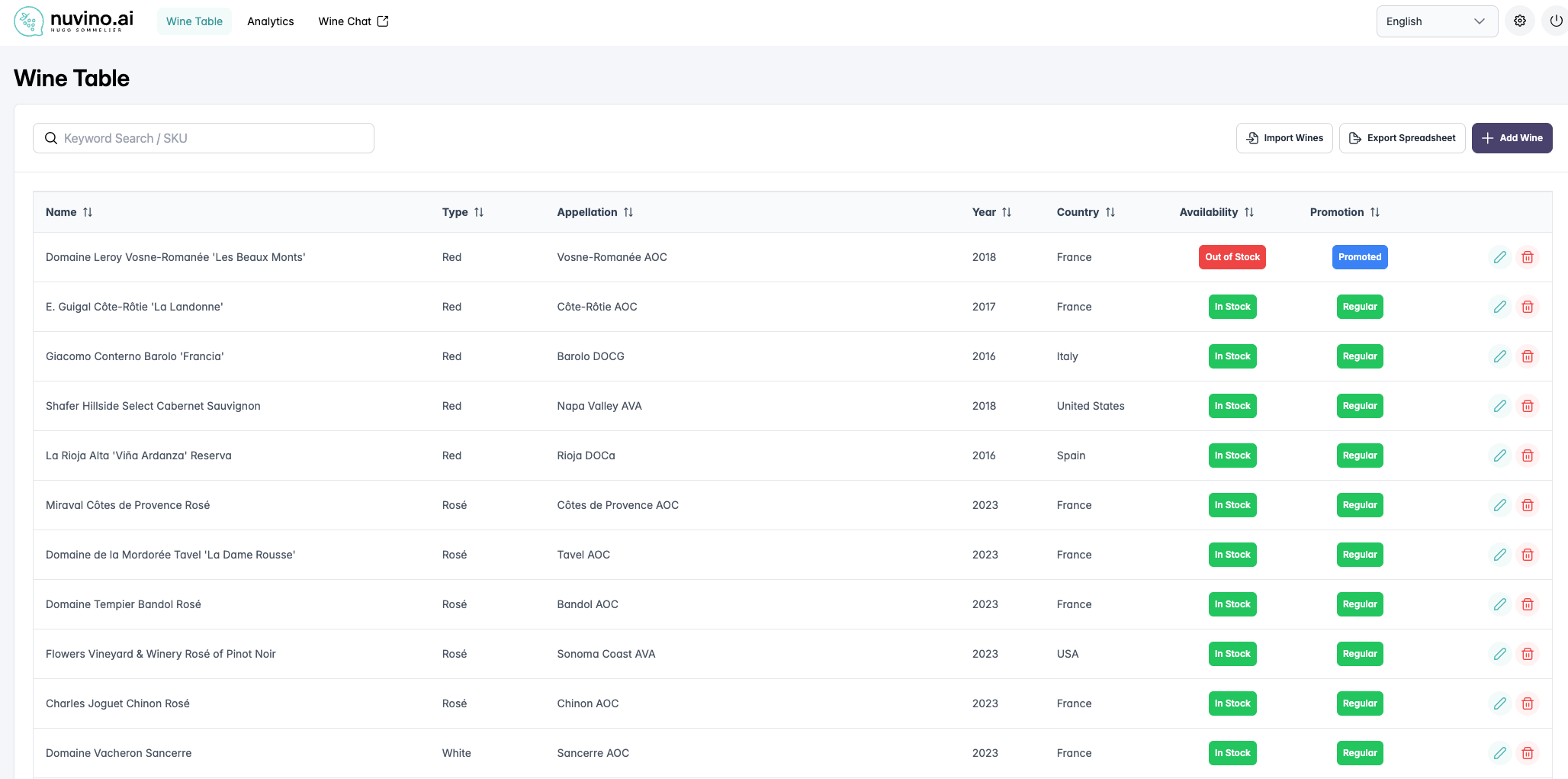1568x779 pixels.
Task: Edit Shafer Hillside Select Cabernet Sauvignon
Action: click(1499, 406)
